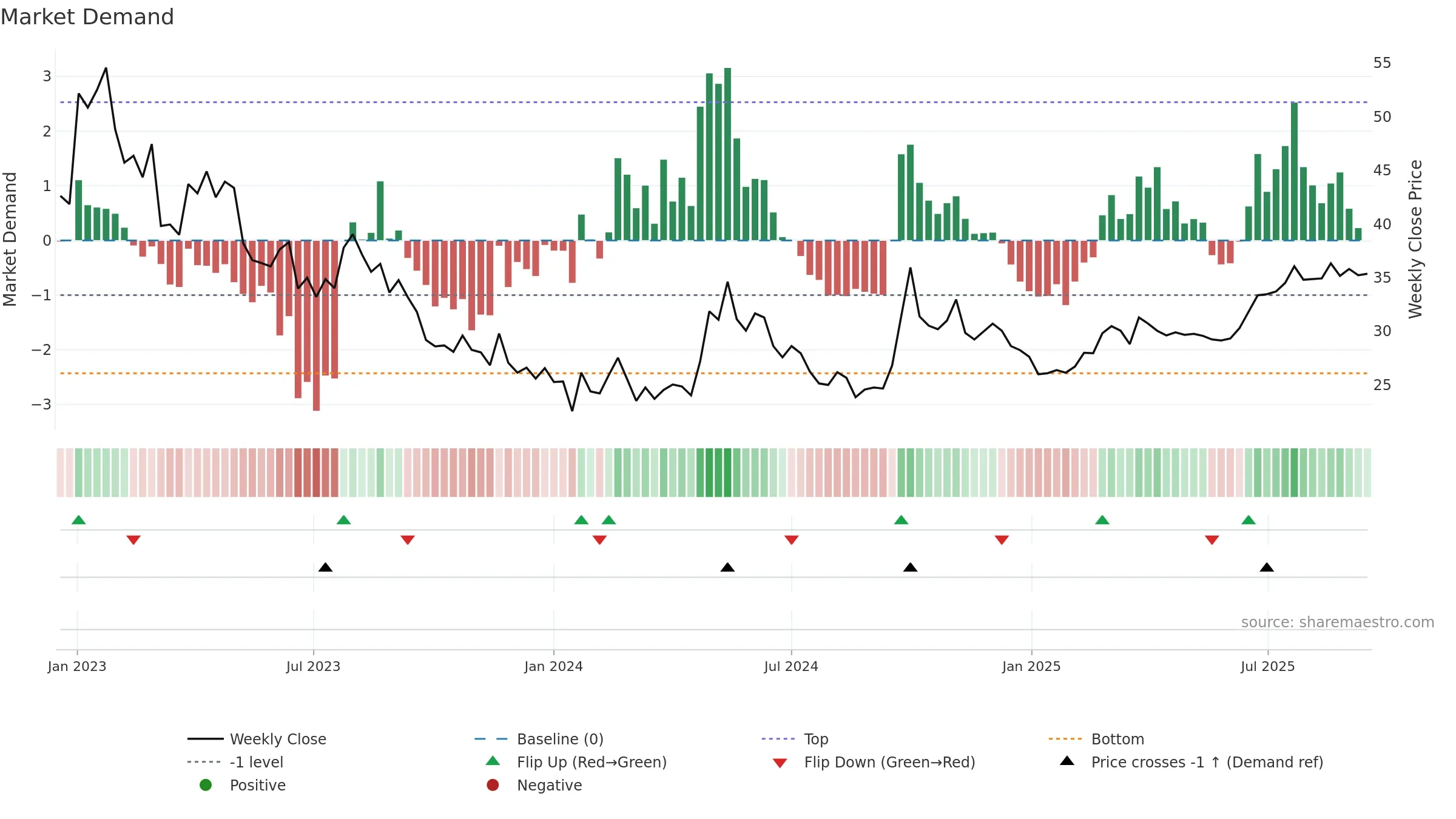Click the Jan 2024 axis label
The width and height of the screenshot is (1456, 819).
(x=553, y=667)
